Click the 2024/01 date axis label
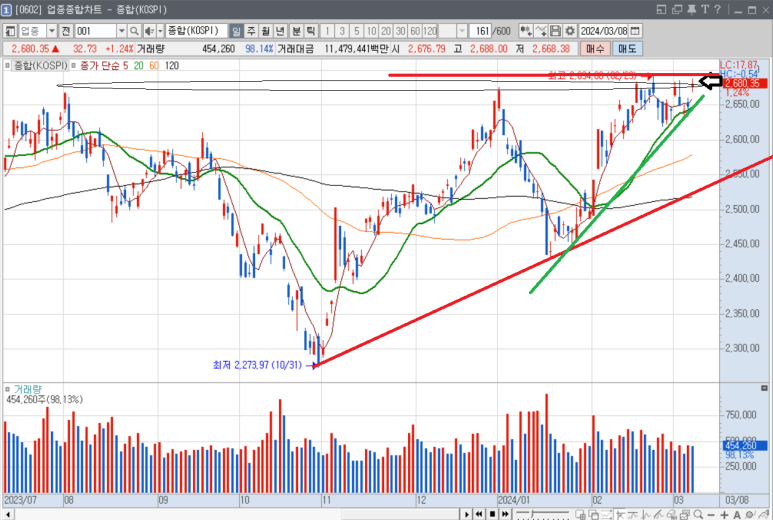 pos(514,500)
